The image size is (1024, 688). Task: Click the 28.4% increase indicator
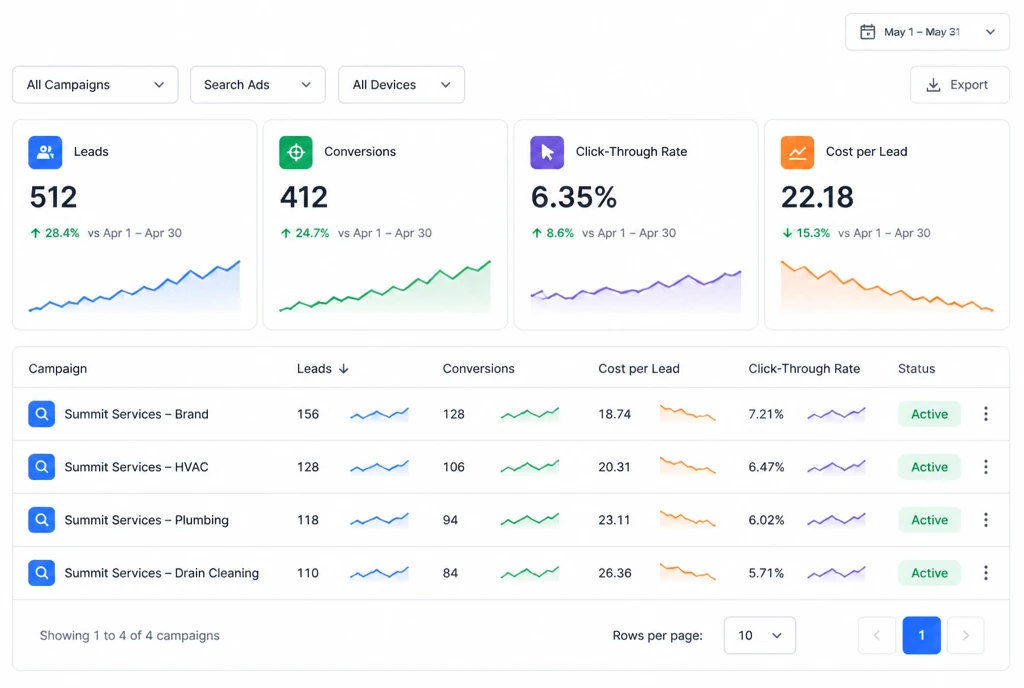click(55, 233)
